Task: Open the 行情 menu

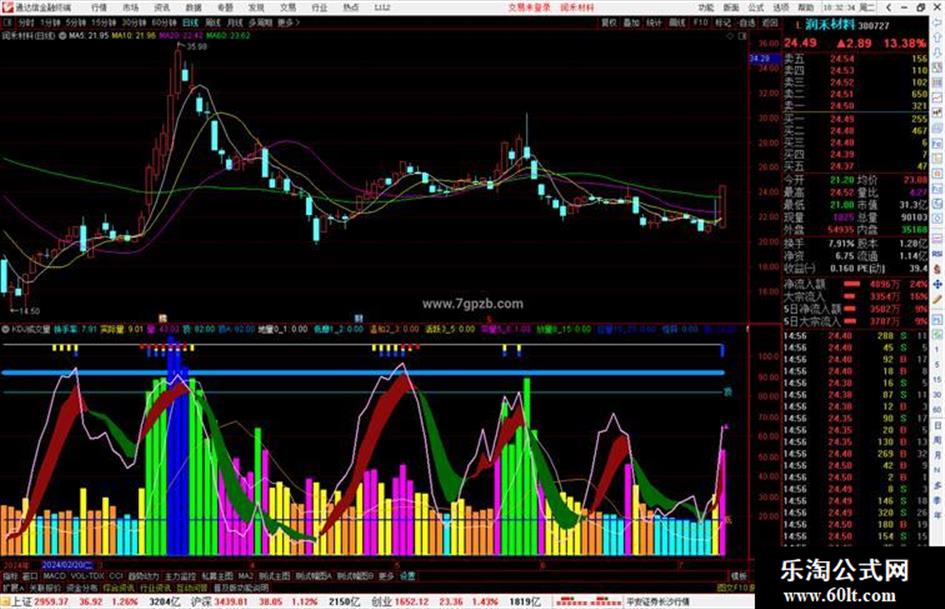Action: (99, 7)
